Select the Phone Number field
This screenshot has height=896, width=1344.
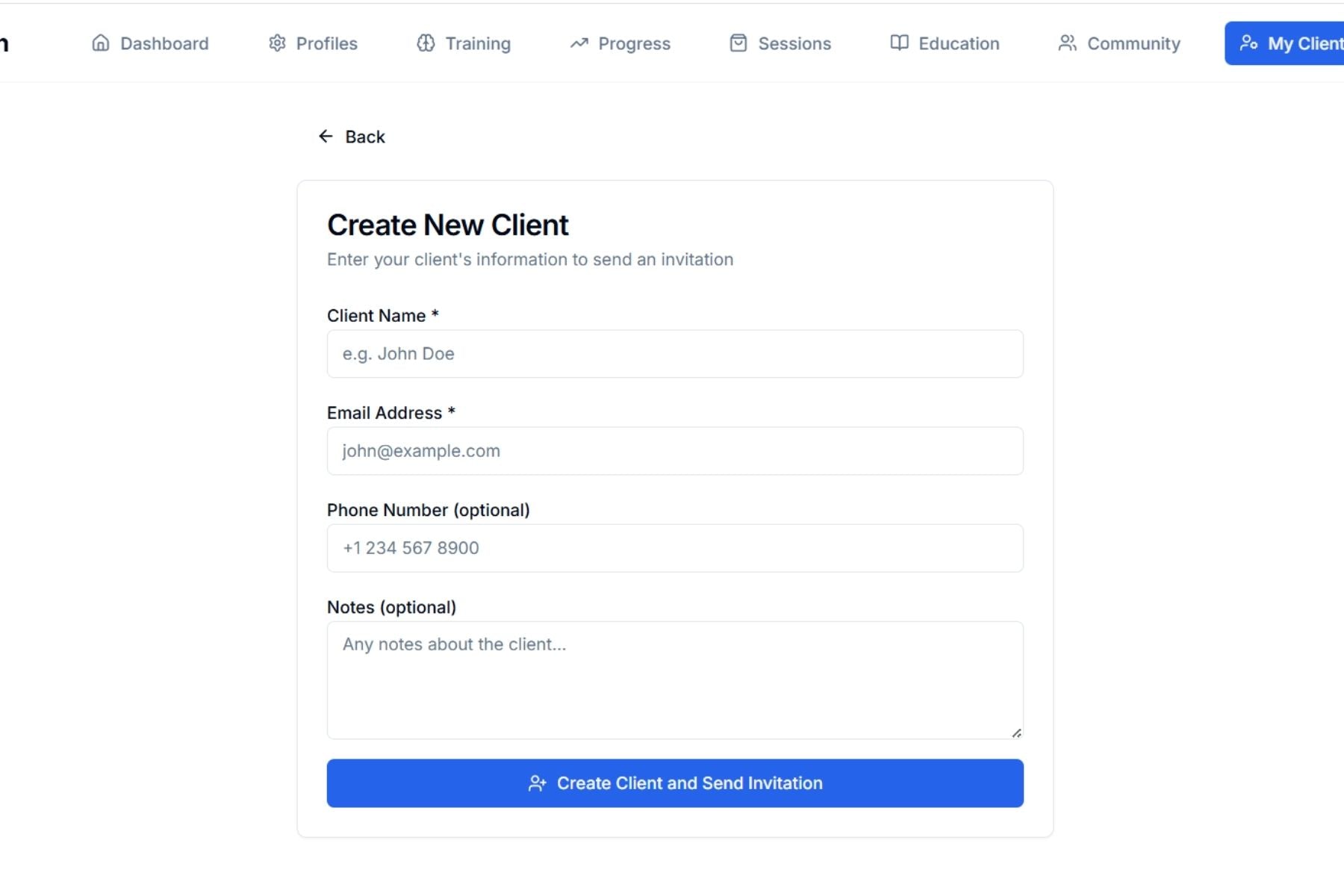[674, 548]
